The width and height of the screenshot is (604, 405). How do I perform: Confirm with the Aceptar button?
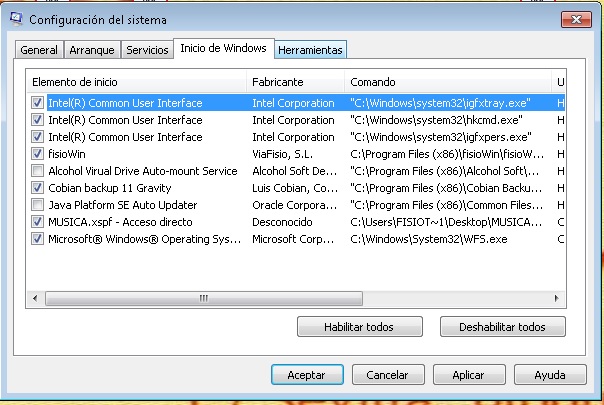[x=307, y=375]
